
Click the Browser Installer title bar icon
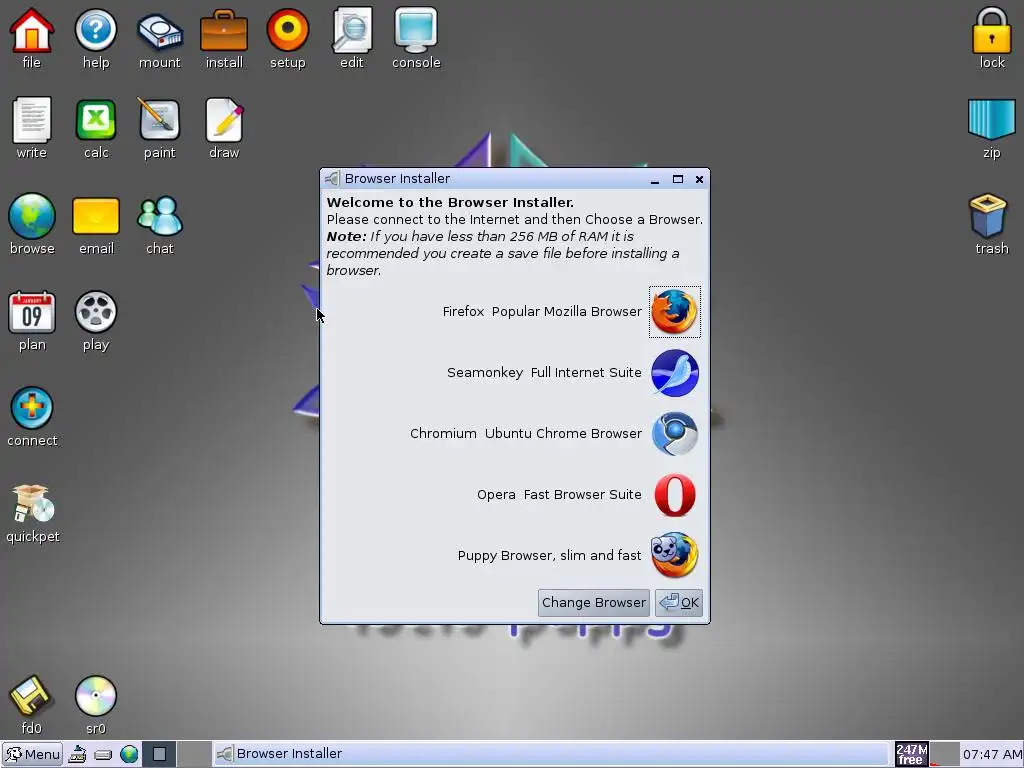(332, 178)
